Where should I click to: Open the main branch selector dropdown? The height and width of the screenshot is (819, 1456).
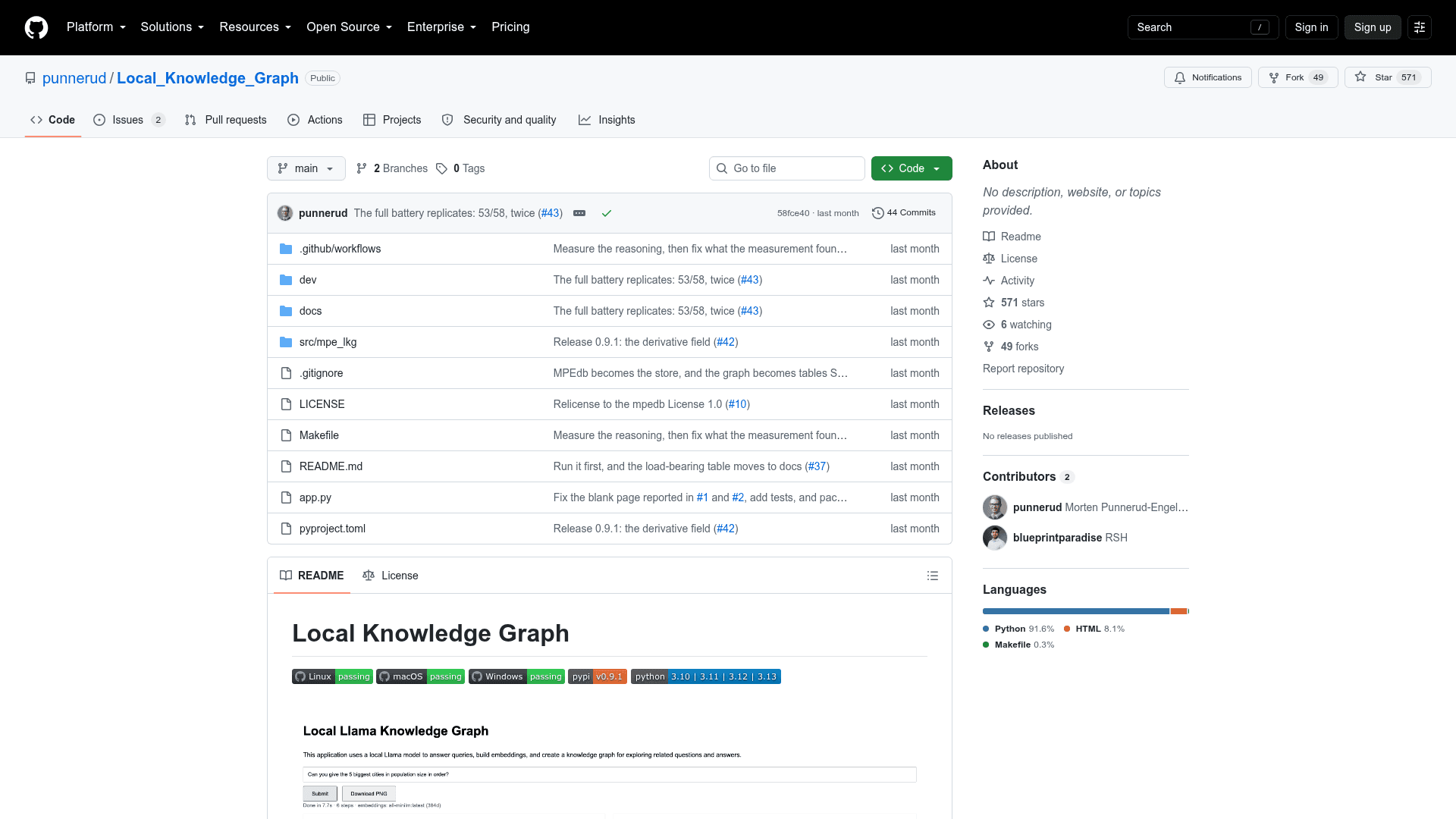click(x=306, y=168)
